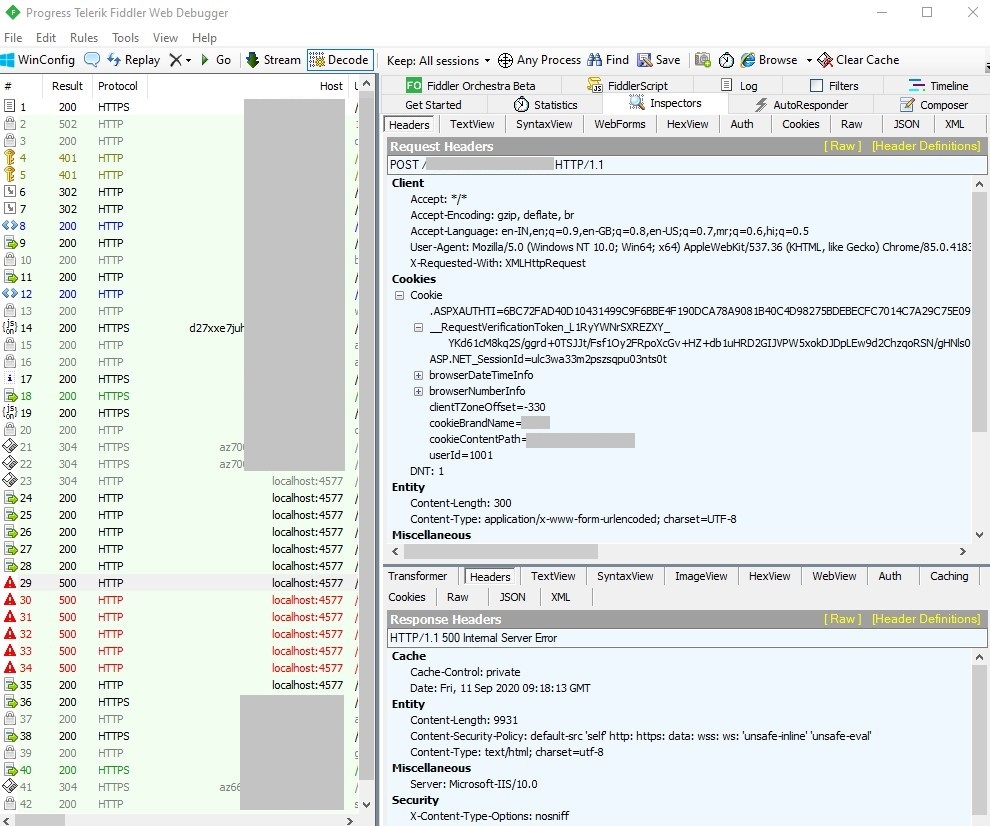Click the Any Process target icon

(505, 60)
